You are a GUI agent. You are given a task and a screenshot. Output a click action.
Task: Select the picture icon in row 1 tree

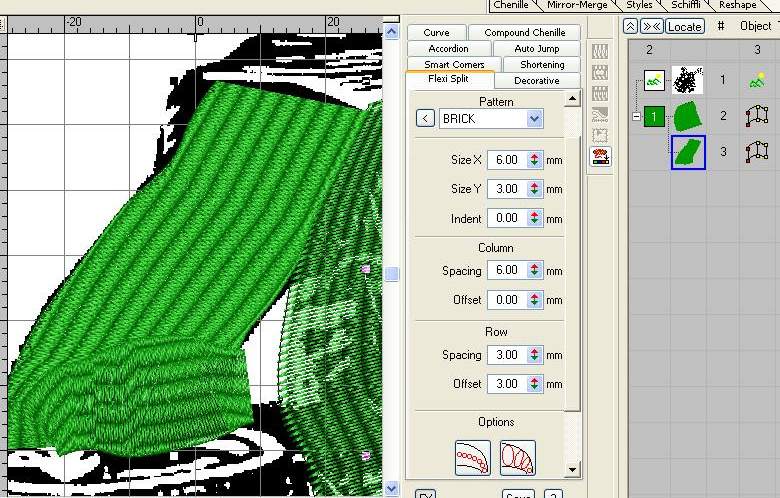tap(654, 80)
